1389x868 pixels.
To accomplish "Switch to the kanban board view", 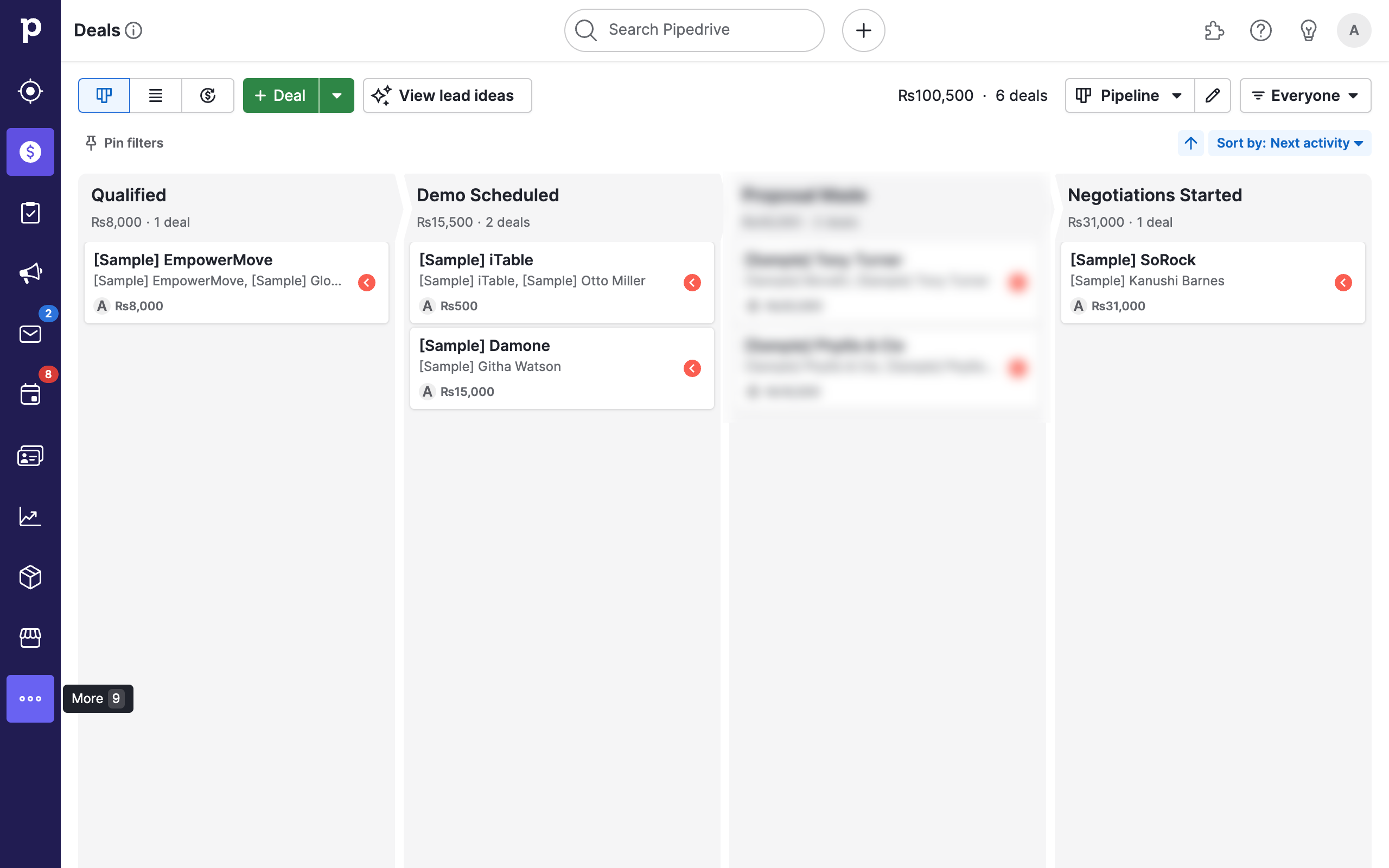I will point(104,95).
